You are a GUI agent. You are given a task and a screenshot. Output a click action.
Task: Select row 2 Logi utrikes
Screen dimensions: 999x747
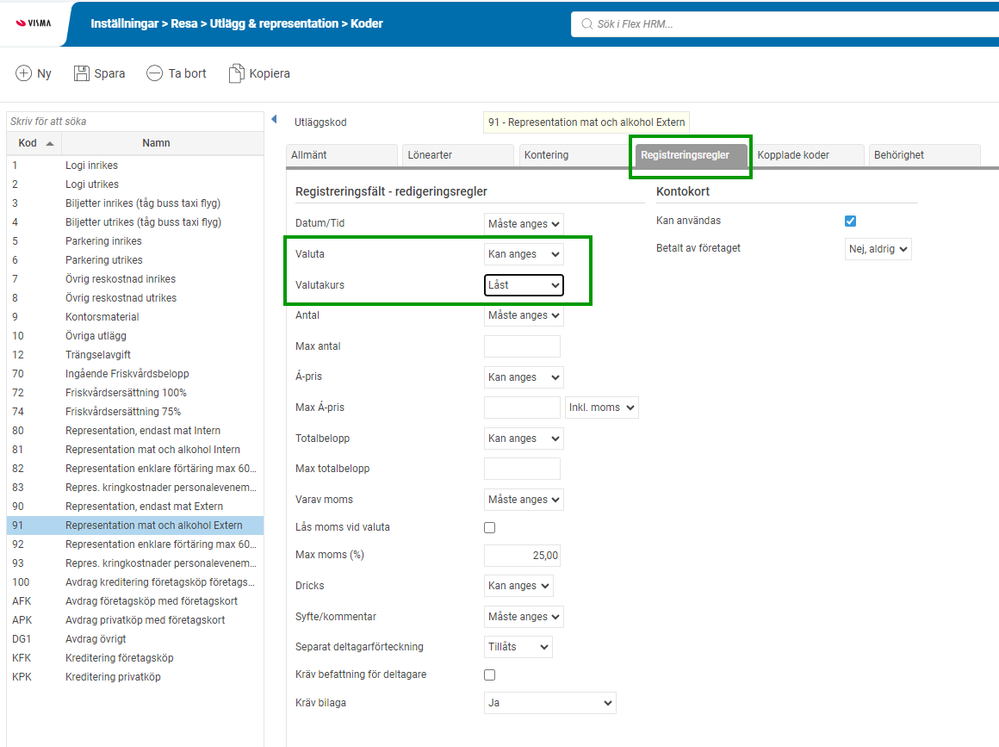[135, 184]
